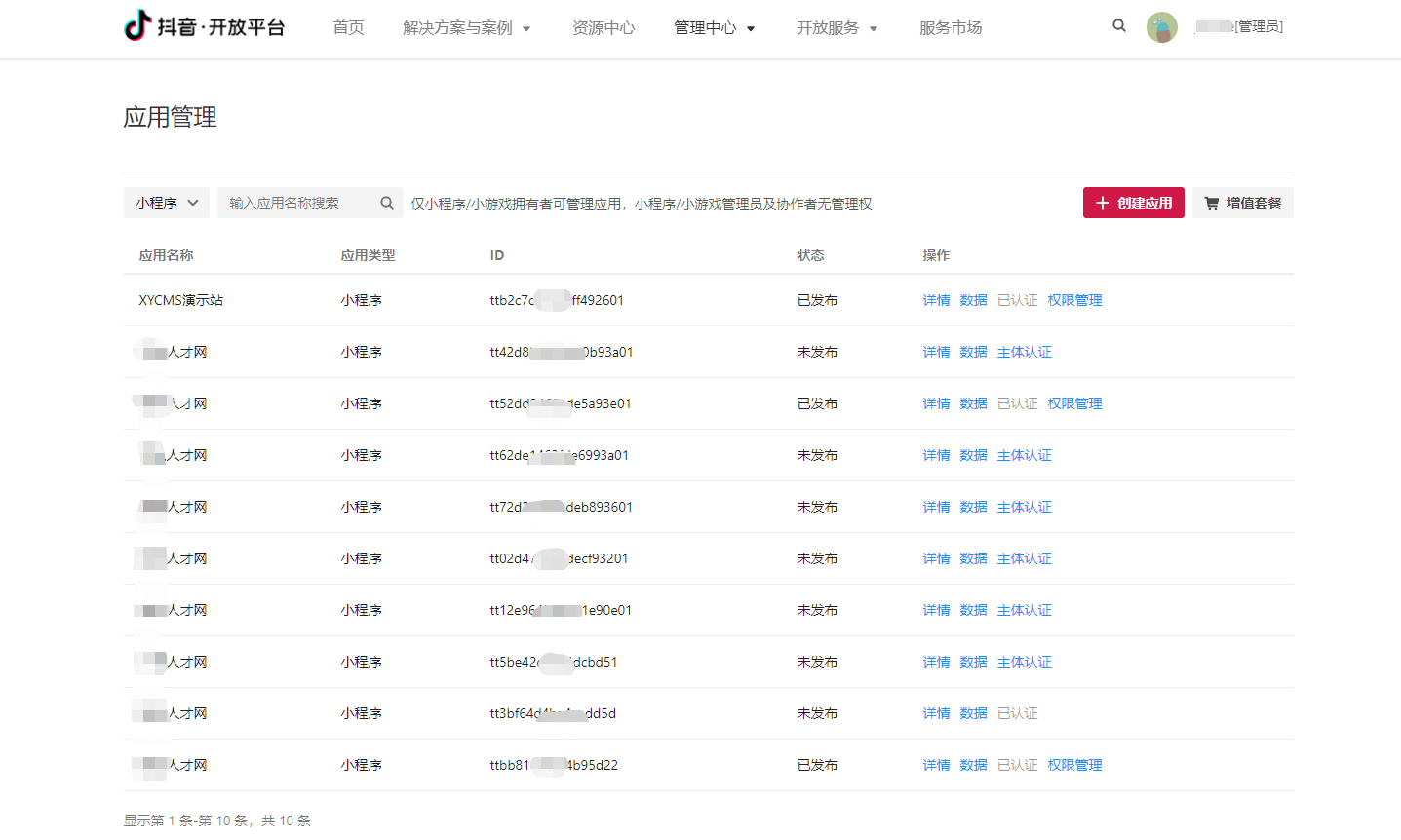Open the search magnifier in header
Screen dimensions: 1401x840
tap(1119, 26)
